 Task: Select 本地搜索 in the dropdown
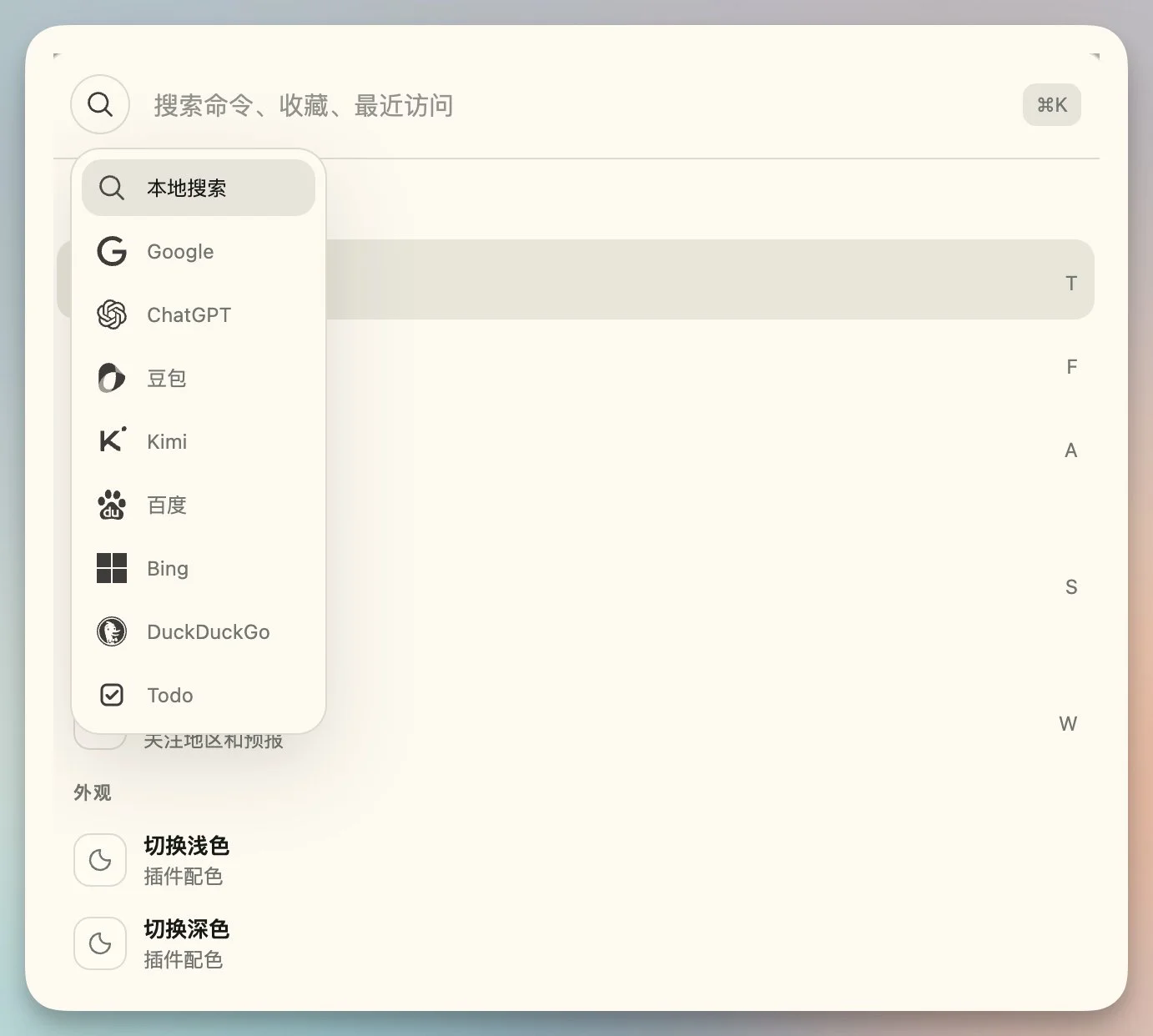point(199,188)
